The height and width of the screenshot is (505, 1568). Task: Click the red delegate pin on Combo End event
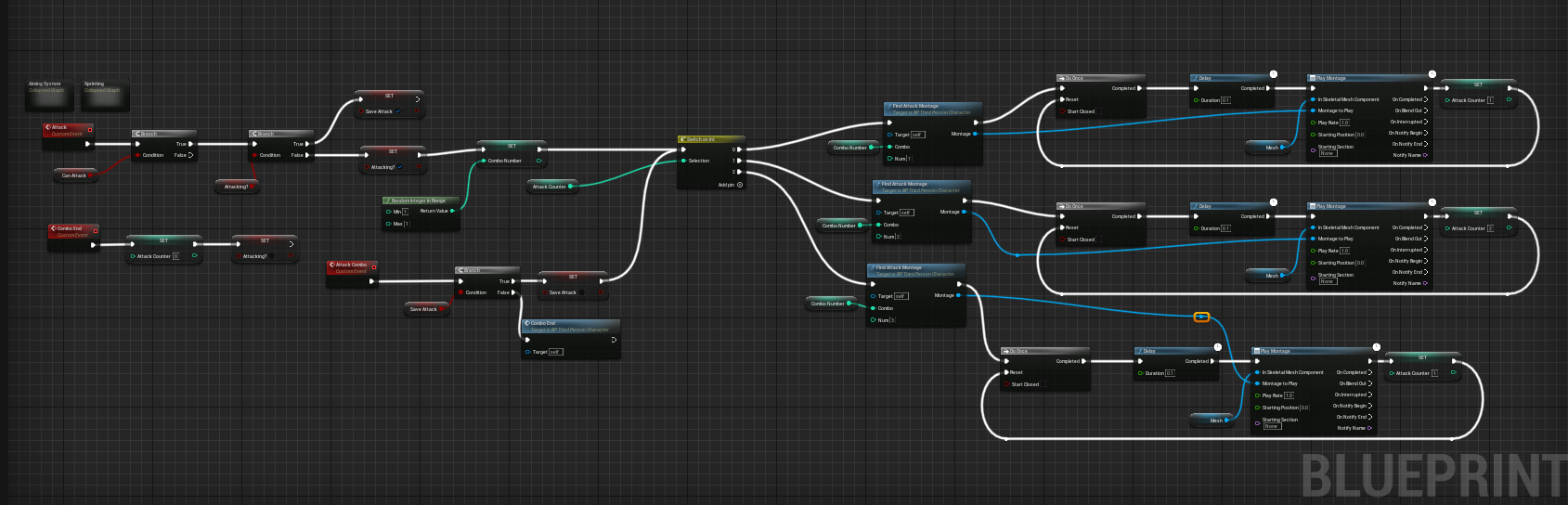(96, 231)
